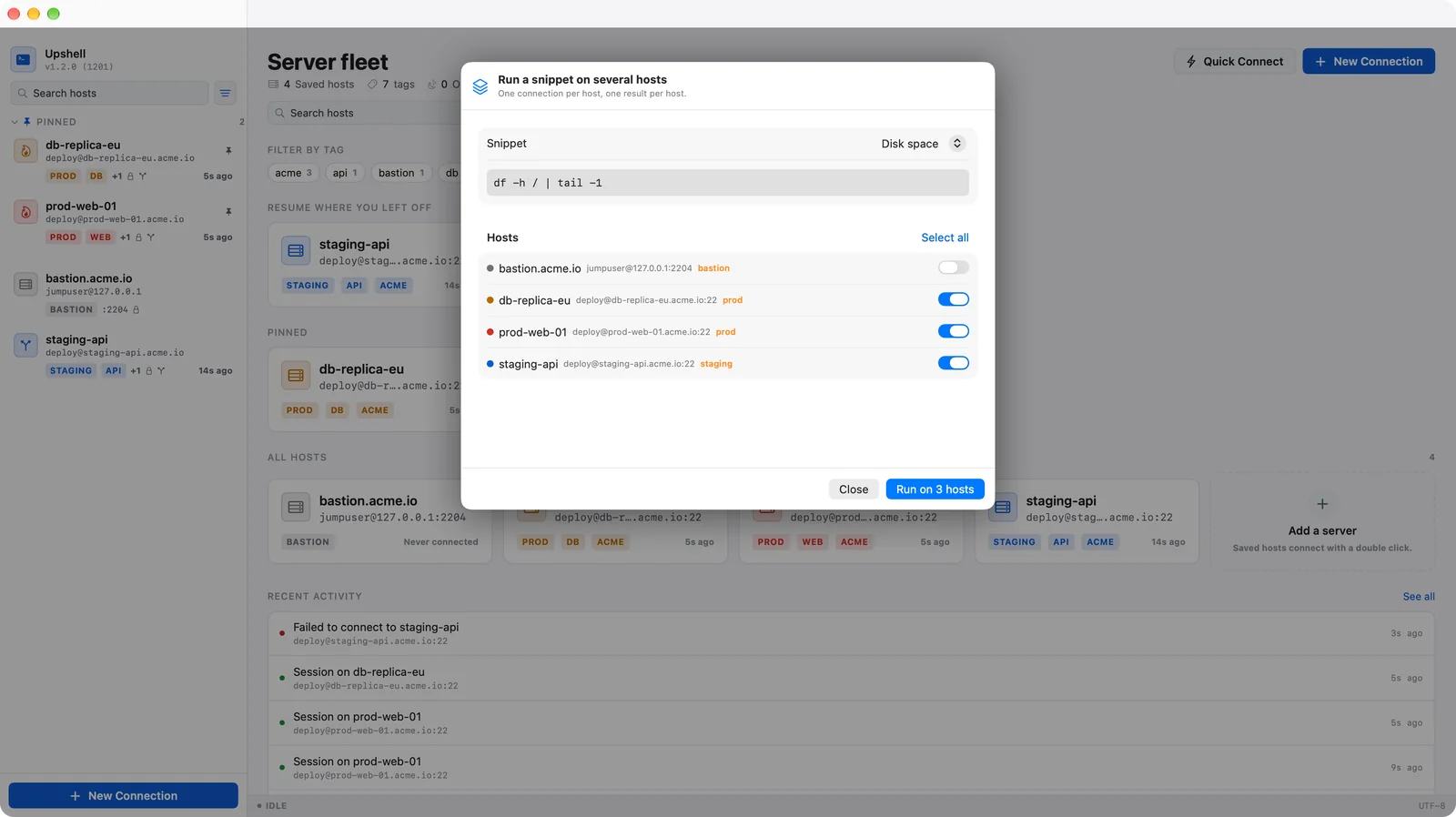Click the 7 tags count label
1456x817 pixels.
tap(391, 84)
